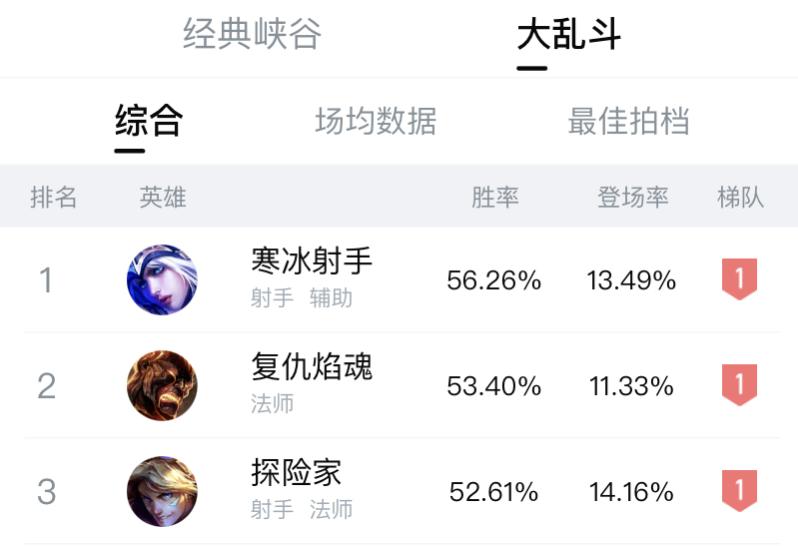Click 52.61% win rate of 探险家
This screenshot has width=798, height=546.
(x=494, y=492)
